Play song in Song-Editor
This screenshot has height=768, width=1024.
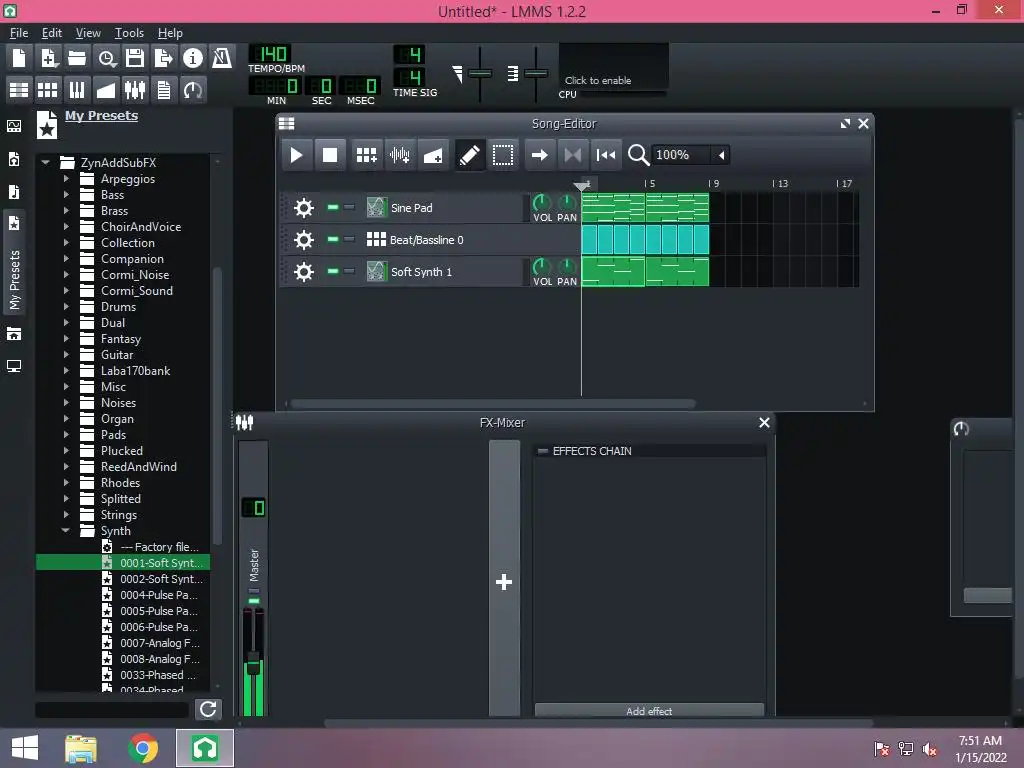point(296,155)
